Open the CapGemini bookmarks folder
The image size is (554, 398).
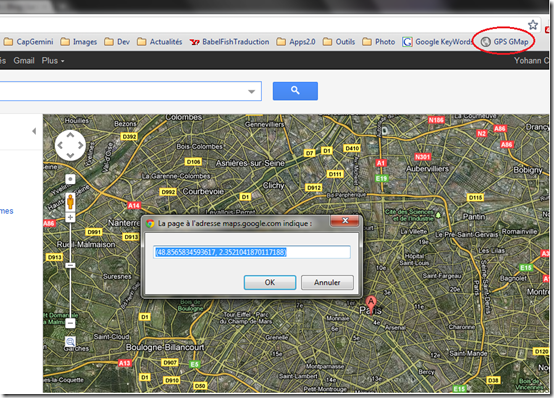[x=28, y=42]
